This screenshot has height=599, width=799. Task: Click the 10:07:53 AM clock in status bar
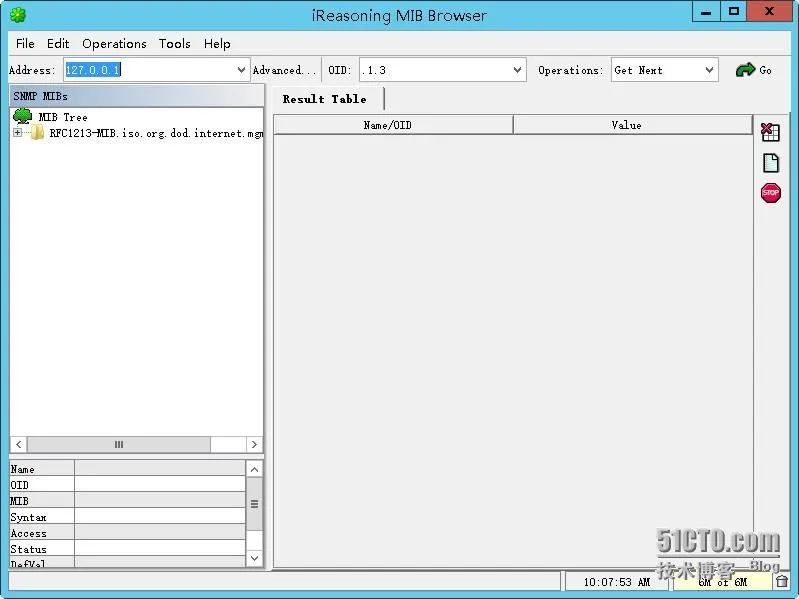coord(617,582)
